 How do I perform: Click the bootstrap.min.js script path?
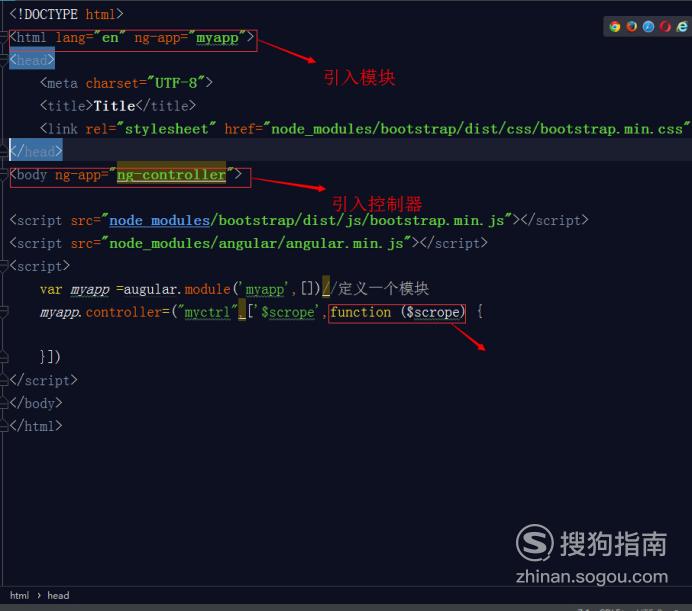307,220
